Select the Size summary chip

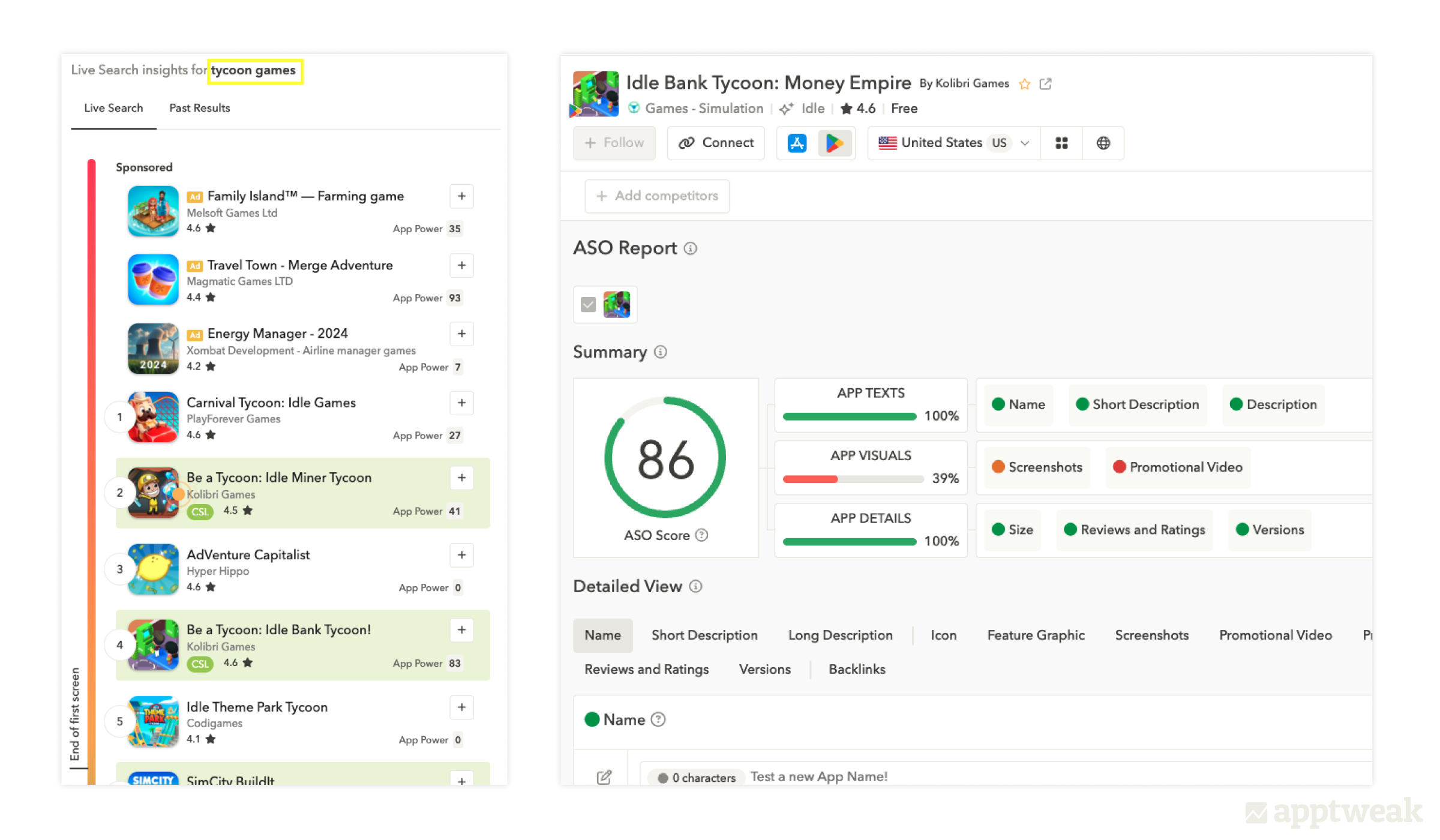click(1012, 530)
